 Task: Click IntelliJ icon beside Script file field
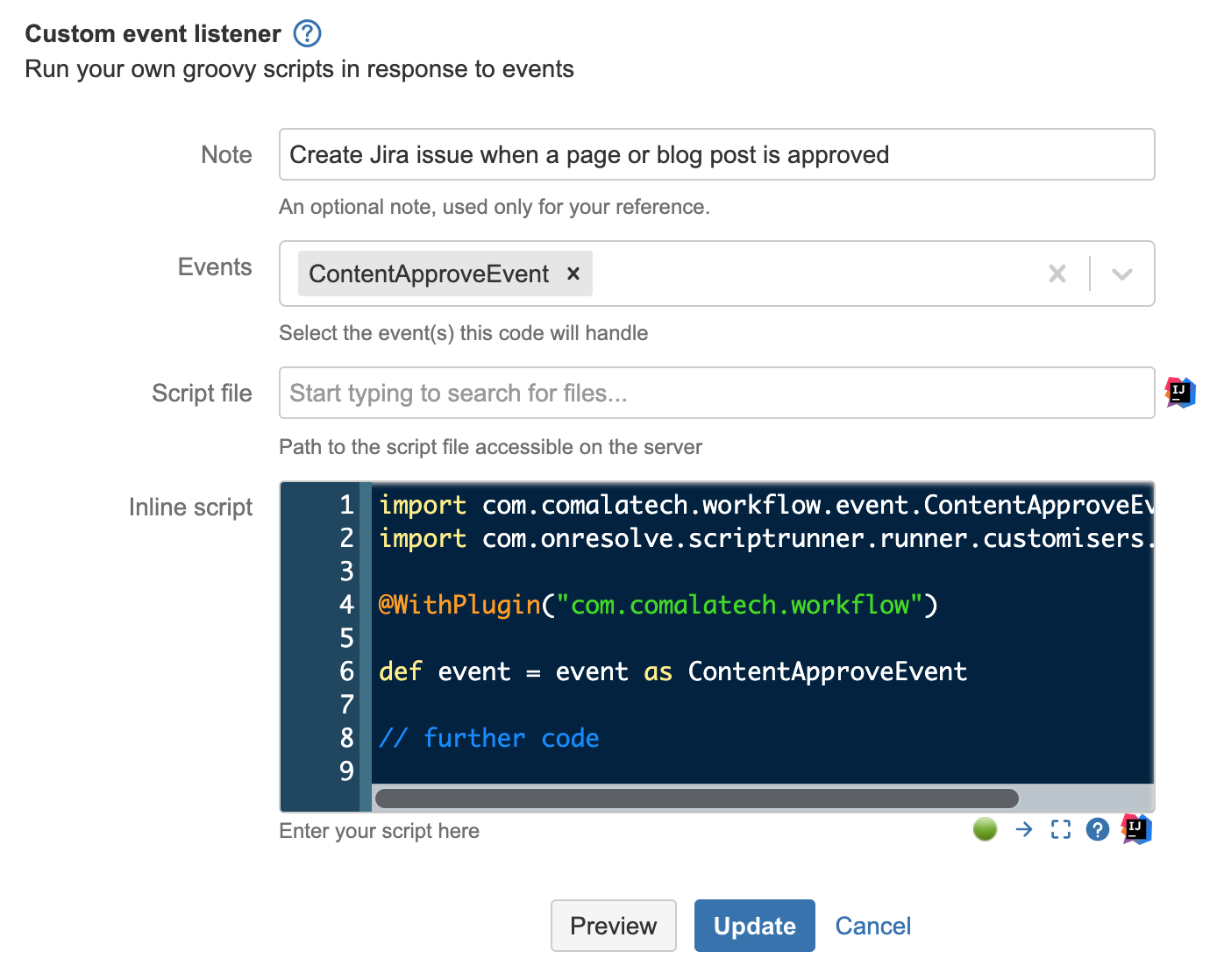tap(1180, 392)
